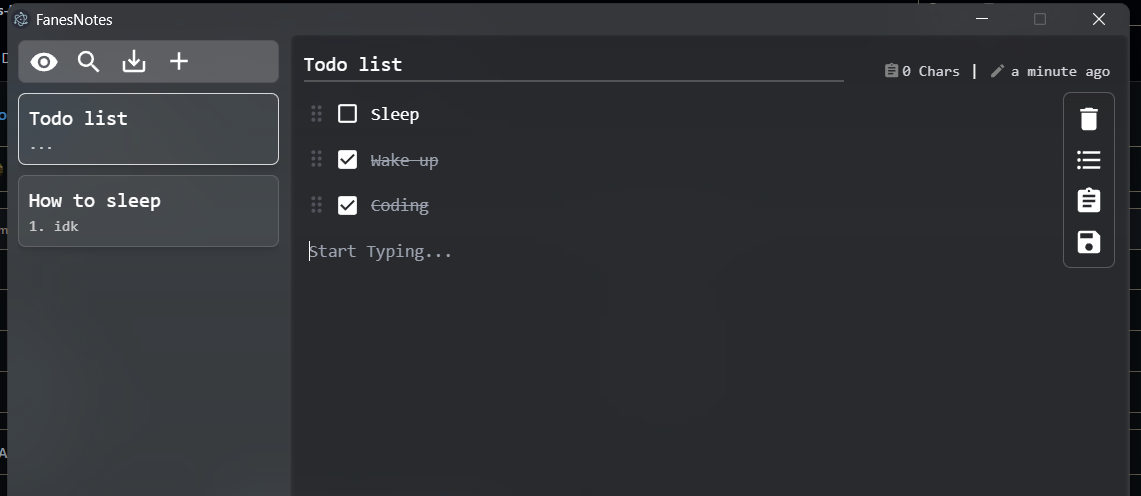This screenshot has width=1141, height=496.
Task: Click the FanesNotes app icon in title bar
Action: click(21, 20)
